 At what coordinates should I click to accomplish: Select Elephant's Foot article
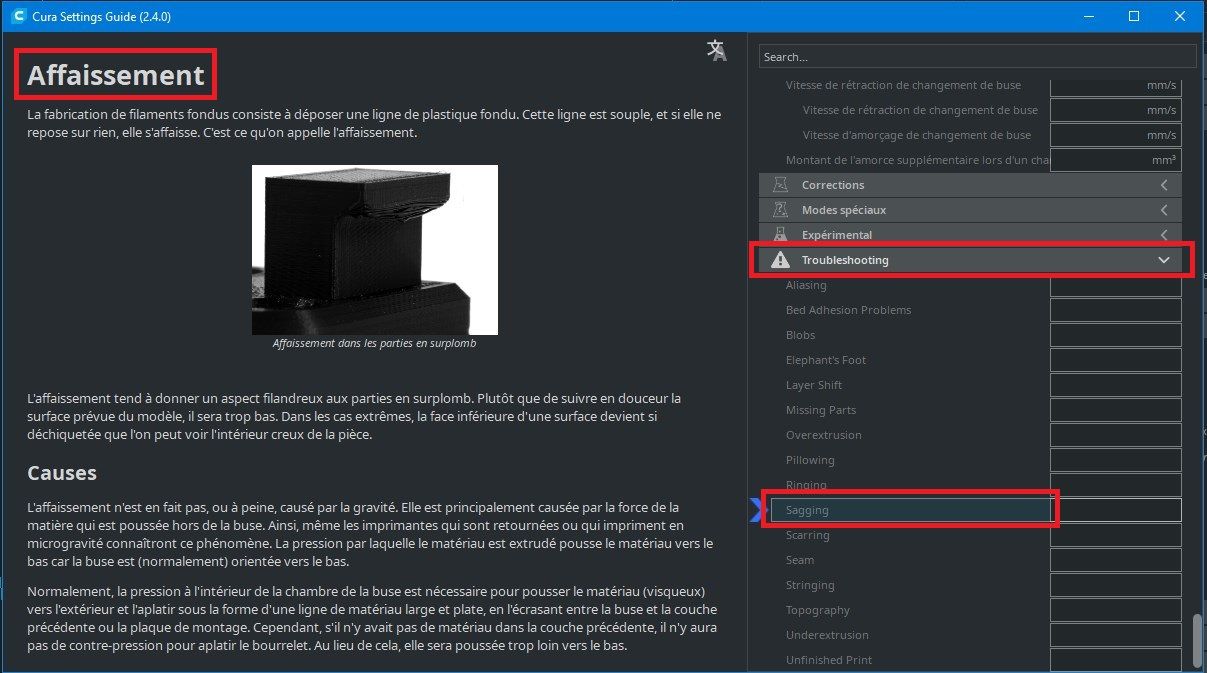pyautogui.click(x=826, y=360)
